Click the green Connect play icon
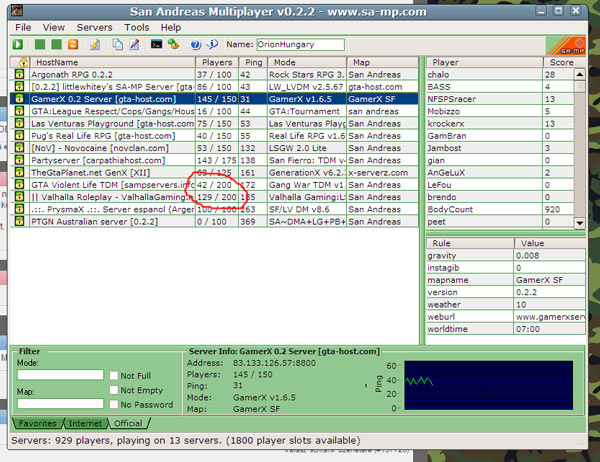This screenshot has height=462, width=600. (19, 45)
